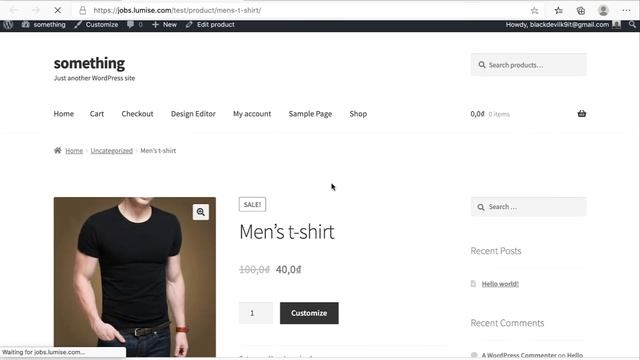
Task: Click the quantity input field
Action: 256,313
